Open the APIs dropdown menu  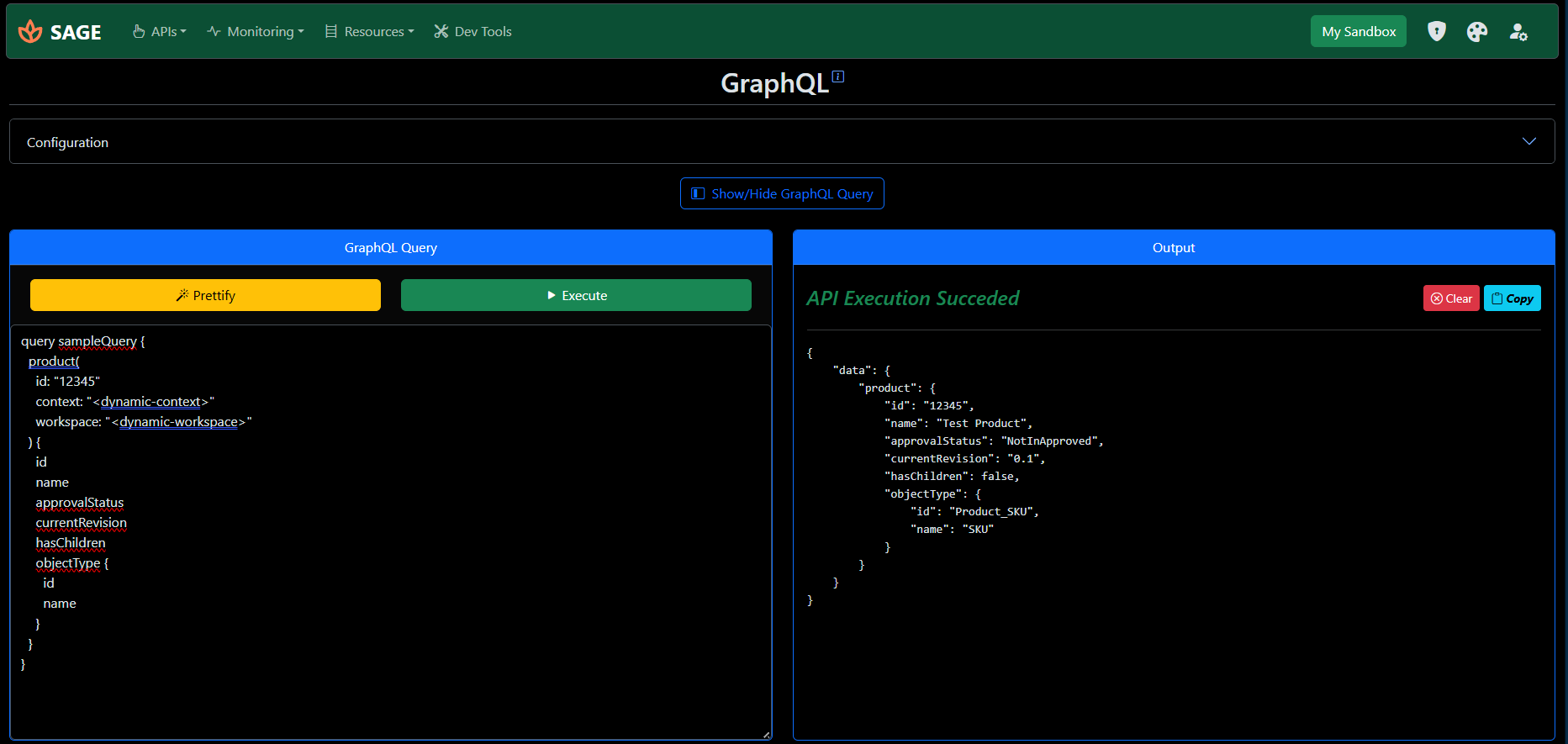(160, 32)
